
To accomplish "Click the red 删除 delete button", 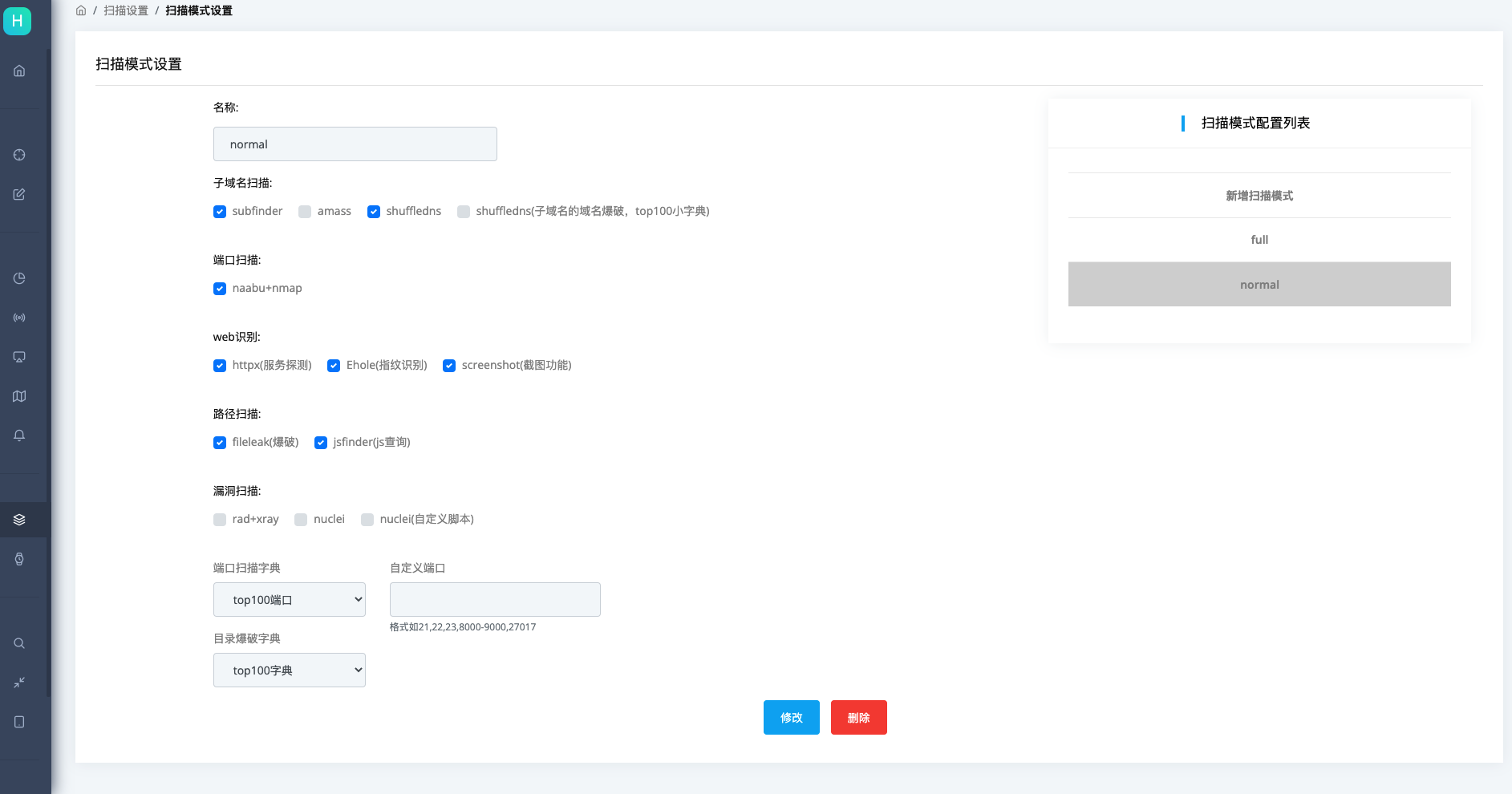I will [x=859, y=717].
